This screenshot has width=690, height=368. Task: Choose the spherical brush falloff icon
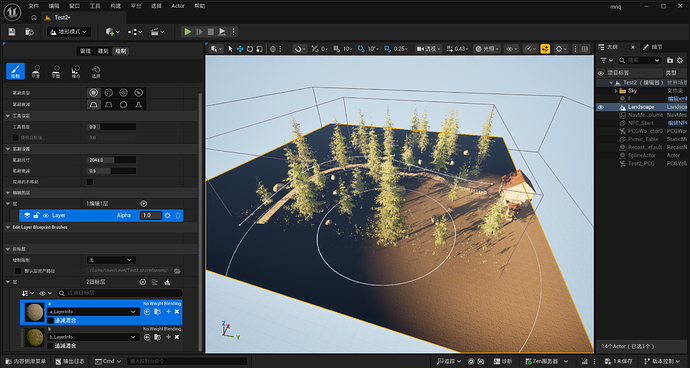click(124, 105)
